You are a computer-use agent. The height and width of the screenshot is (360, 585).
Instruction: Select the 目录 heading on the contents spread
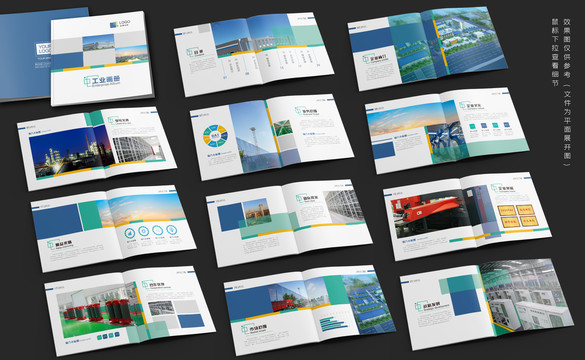[198, 51]
